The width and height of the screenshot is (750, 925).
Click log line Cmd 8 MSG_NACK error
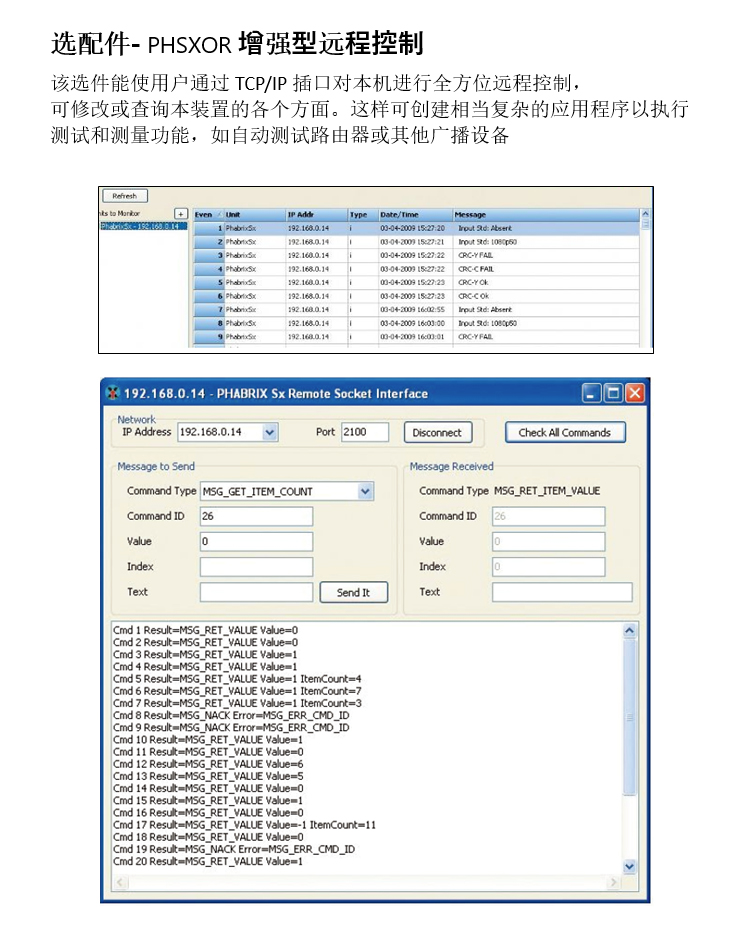231,716
